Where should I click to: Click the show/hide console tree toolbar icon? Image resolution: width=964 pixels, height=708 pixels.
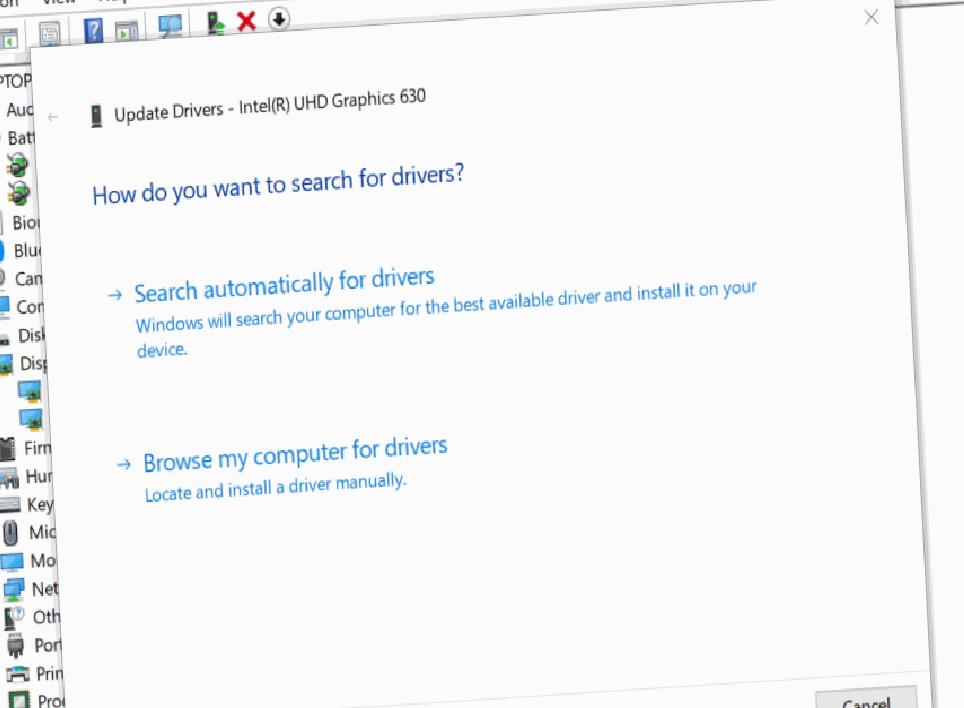[x=9, y=41]
